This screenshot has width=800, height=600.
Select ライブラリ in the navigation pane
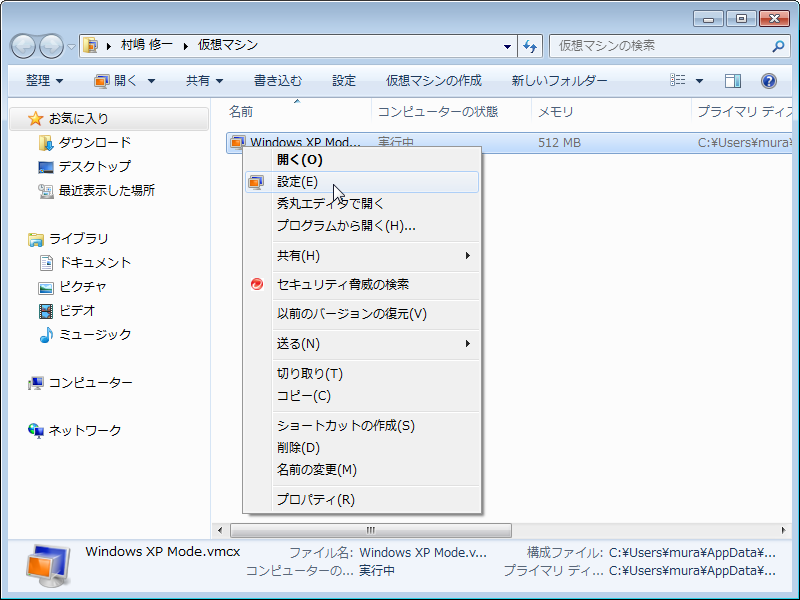click(x=79, y=239)
